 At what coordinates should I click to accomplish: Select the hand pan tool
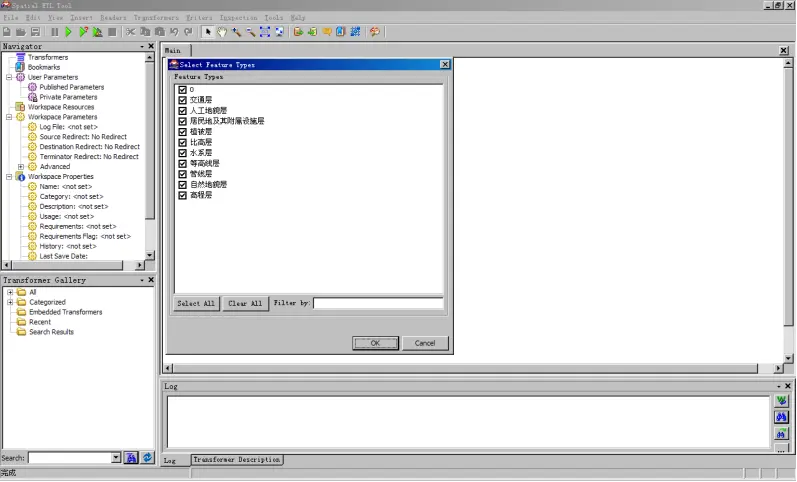coord(222,32)
